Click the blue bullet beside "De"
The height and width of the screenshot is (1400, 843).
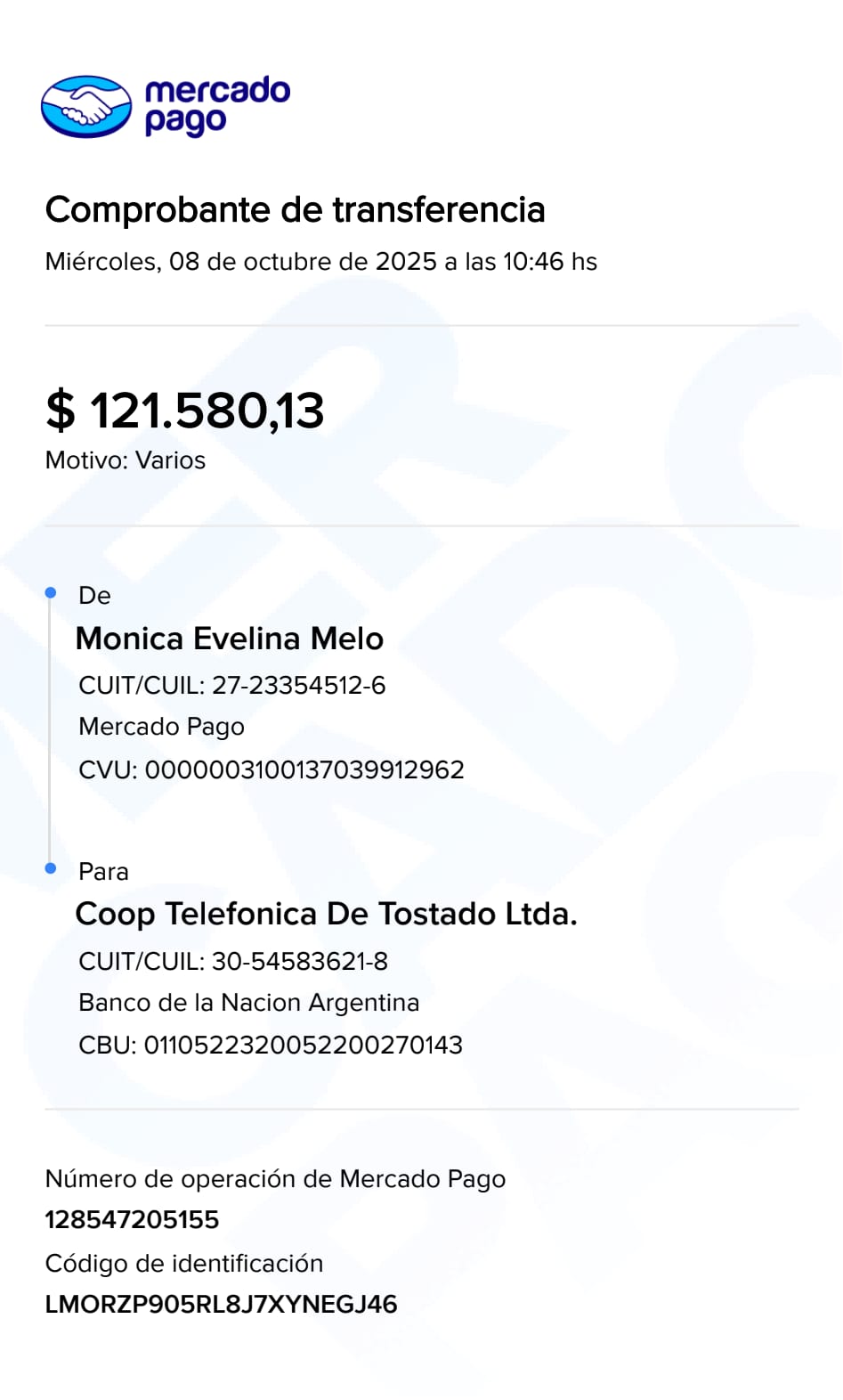point(51,593)
